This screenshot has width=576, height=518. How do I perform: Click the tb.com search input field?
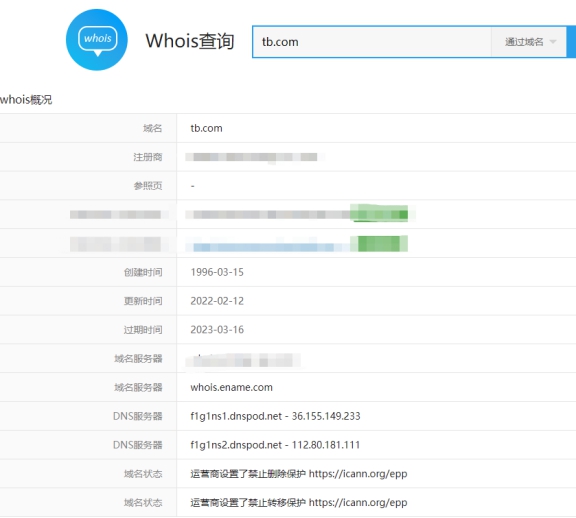tap(372, 42)
